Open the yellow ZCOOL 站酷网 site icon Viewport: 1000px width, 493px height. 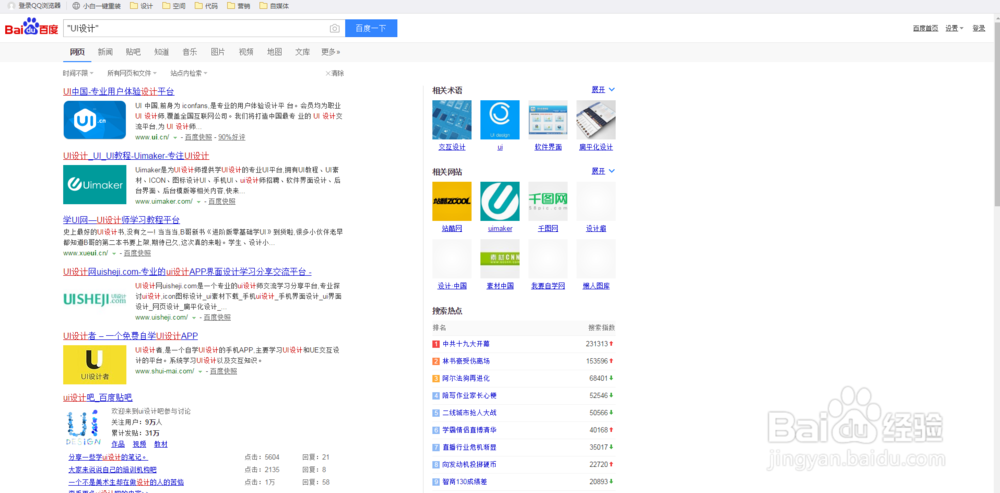point(452,202)
